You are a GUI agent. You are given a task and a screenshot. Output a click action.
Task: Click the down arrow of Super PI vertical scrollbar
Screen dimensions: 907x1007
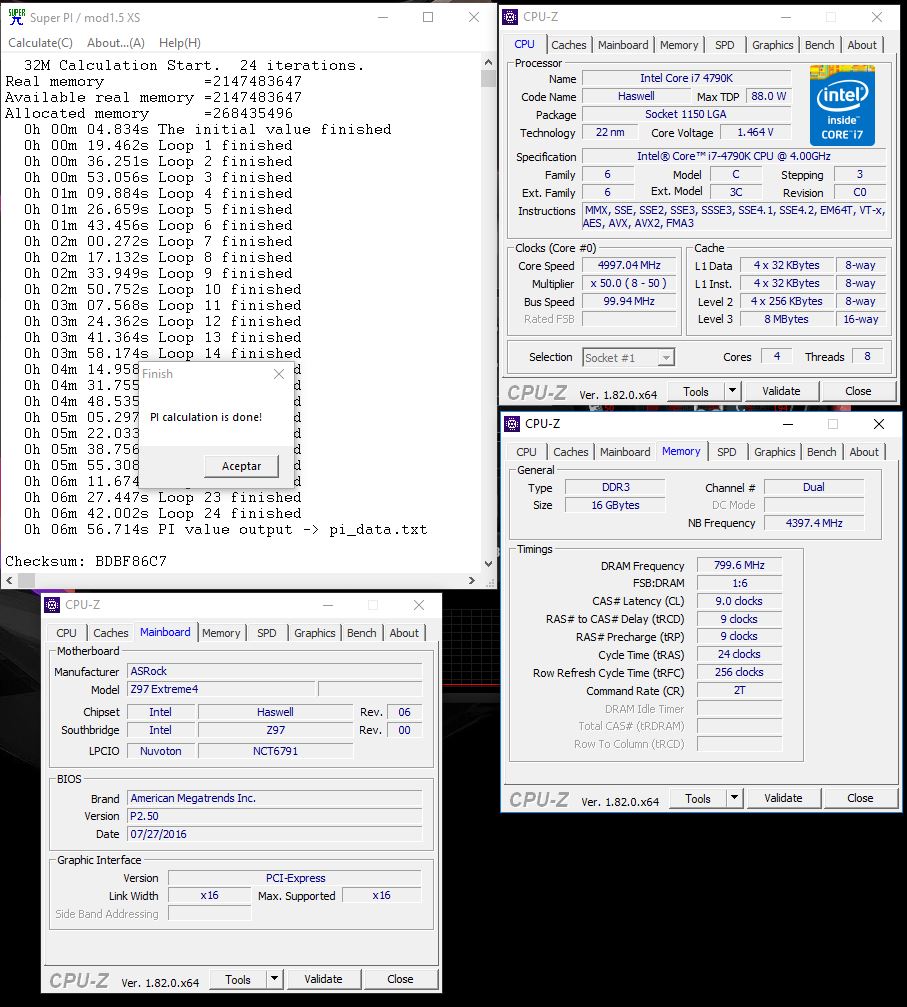point(488,564)
